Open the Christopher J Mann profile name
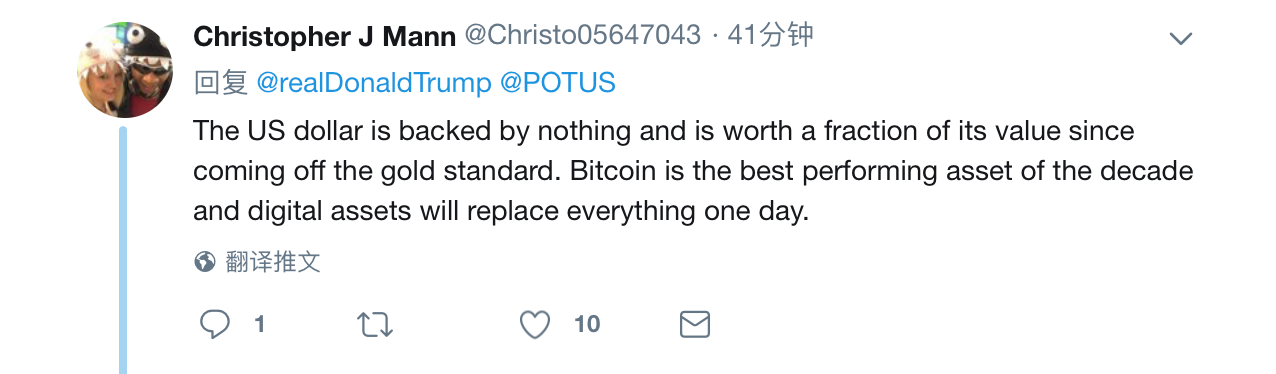This screenshot has height=374, width=1276. (325, 36)
